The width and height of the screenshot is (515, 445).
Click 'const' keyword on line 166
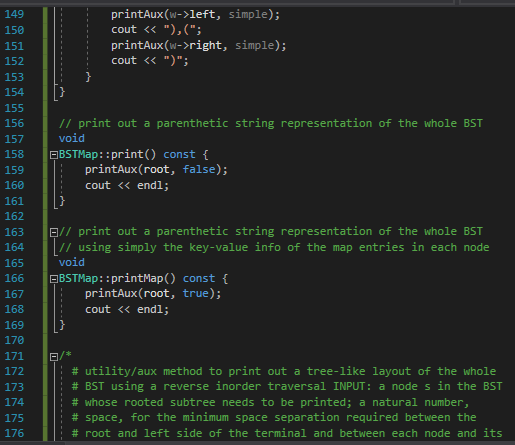point(199,278)
